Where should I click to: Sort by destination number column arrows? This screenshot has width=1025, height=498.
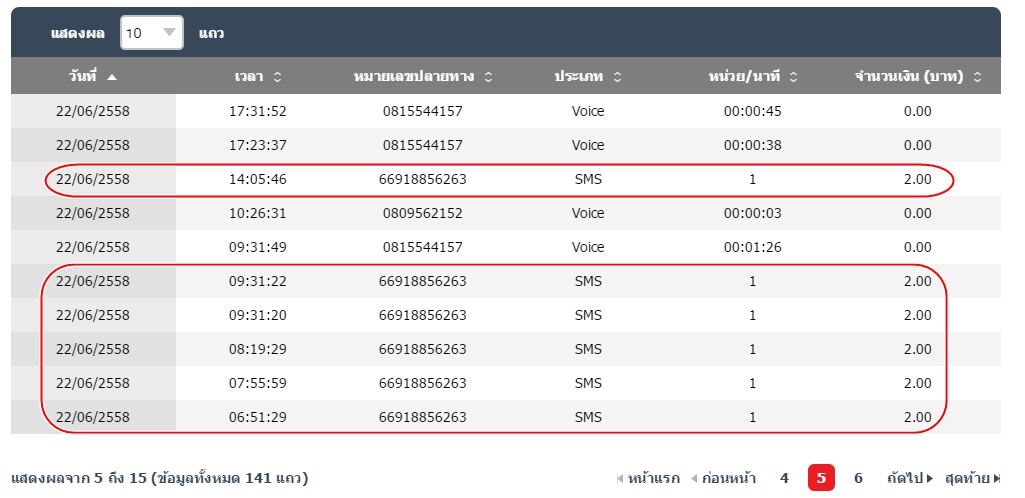coord(487,77)
